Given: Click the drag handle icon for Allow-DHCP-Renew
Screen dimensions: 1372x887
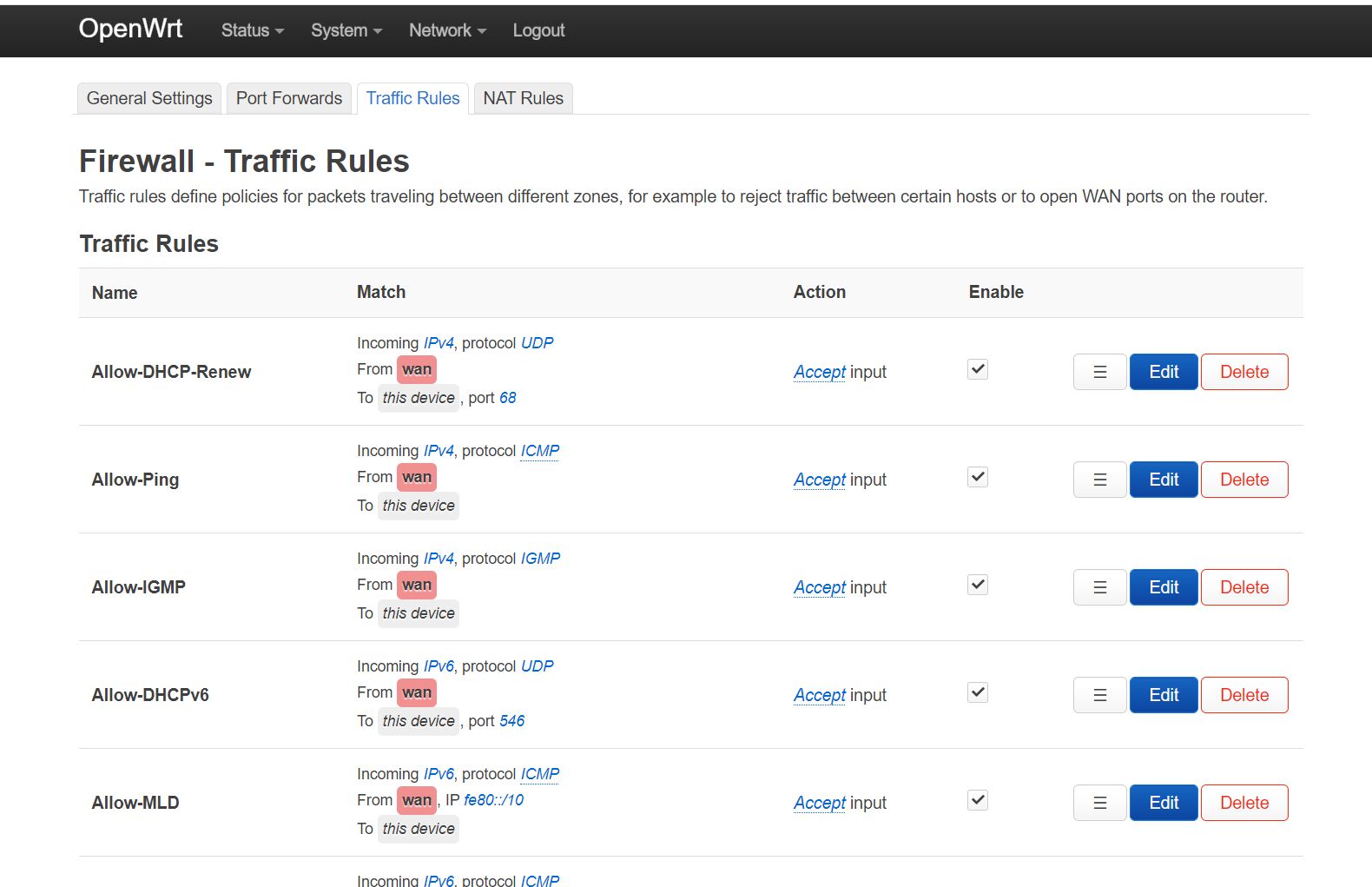Looking at the screenshot, I should click(x=1099, y=372).
